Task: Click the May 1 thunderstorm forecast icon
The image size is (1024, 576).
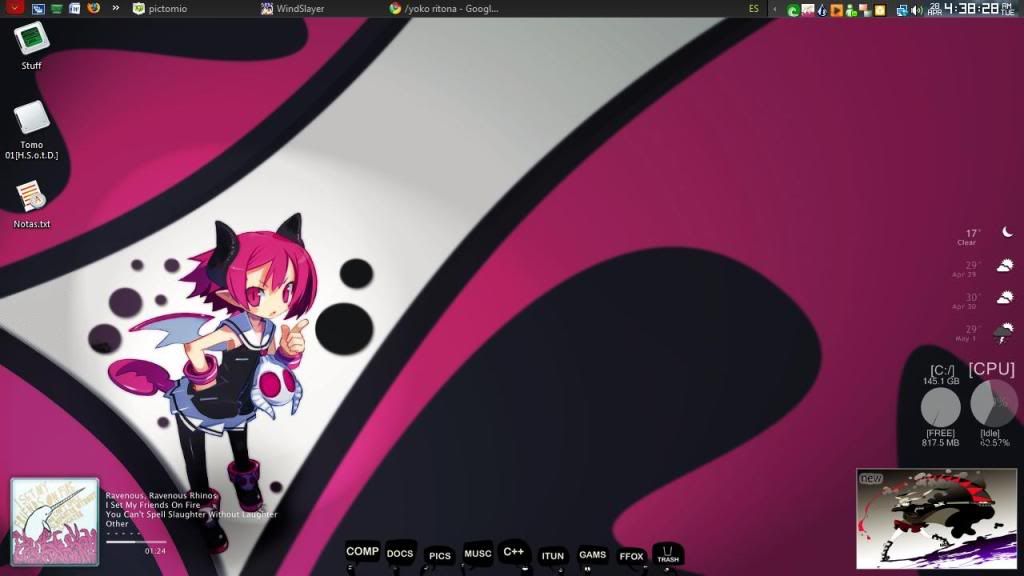Action: point(1004,333)
